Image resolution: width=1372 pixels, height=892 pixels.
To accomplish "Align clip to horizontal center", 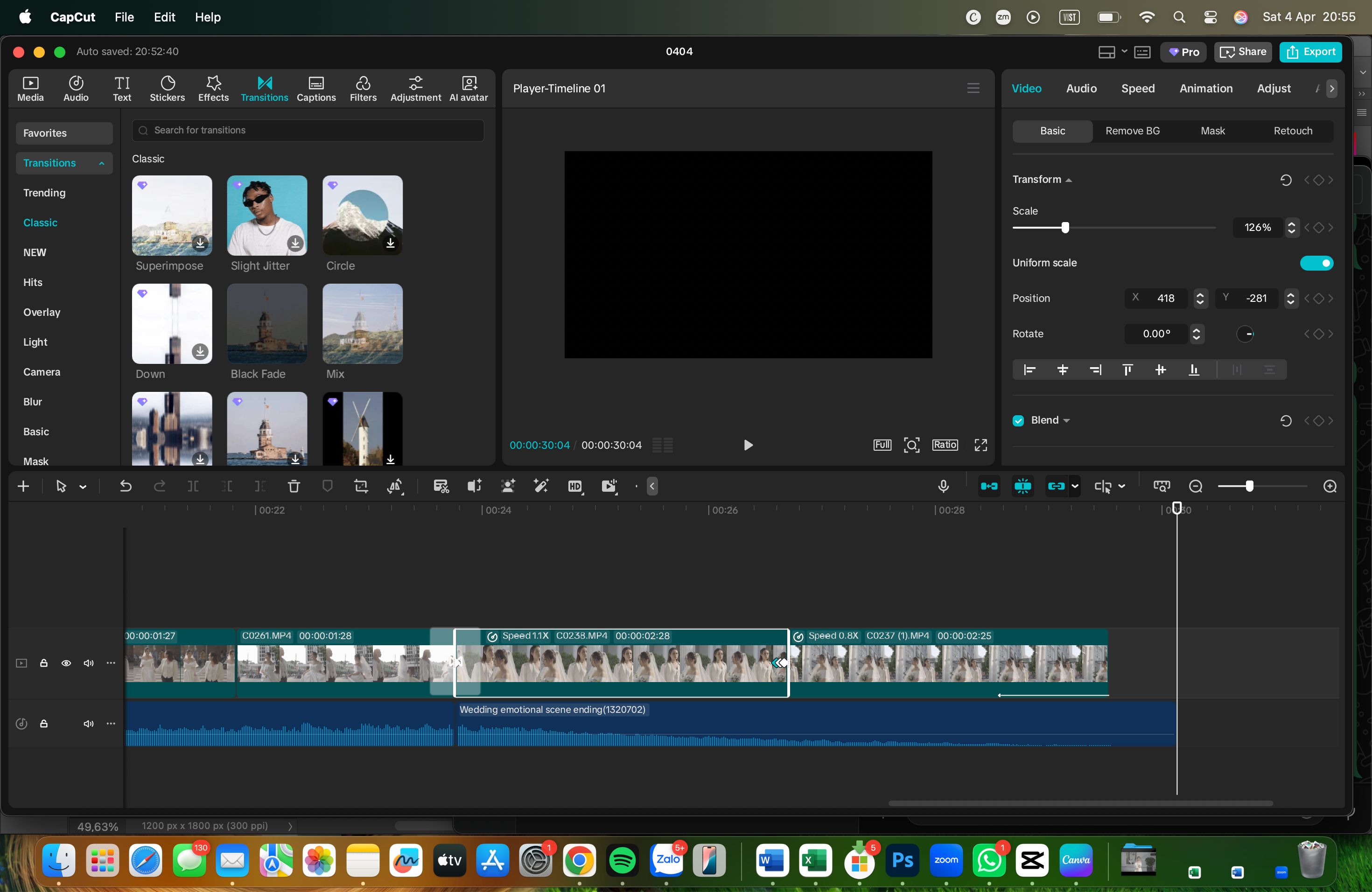I will tap(1063, 370).
